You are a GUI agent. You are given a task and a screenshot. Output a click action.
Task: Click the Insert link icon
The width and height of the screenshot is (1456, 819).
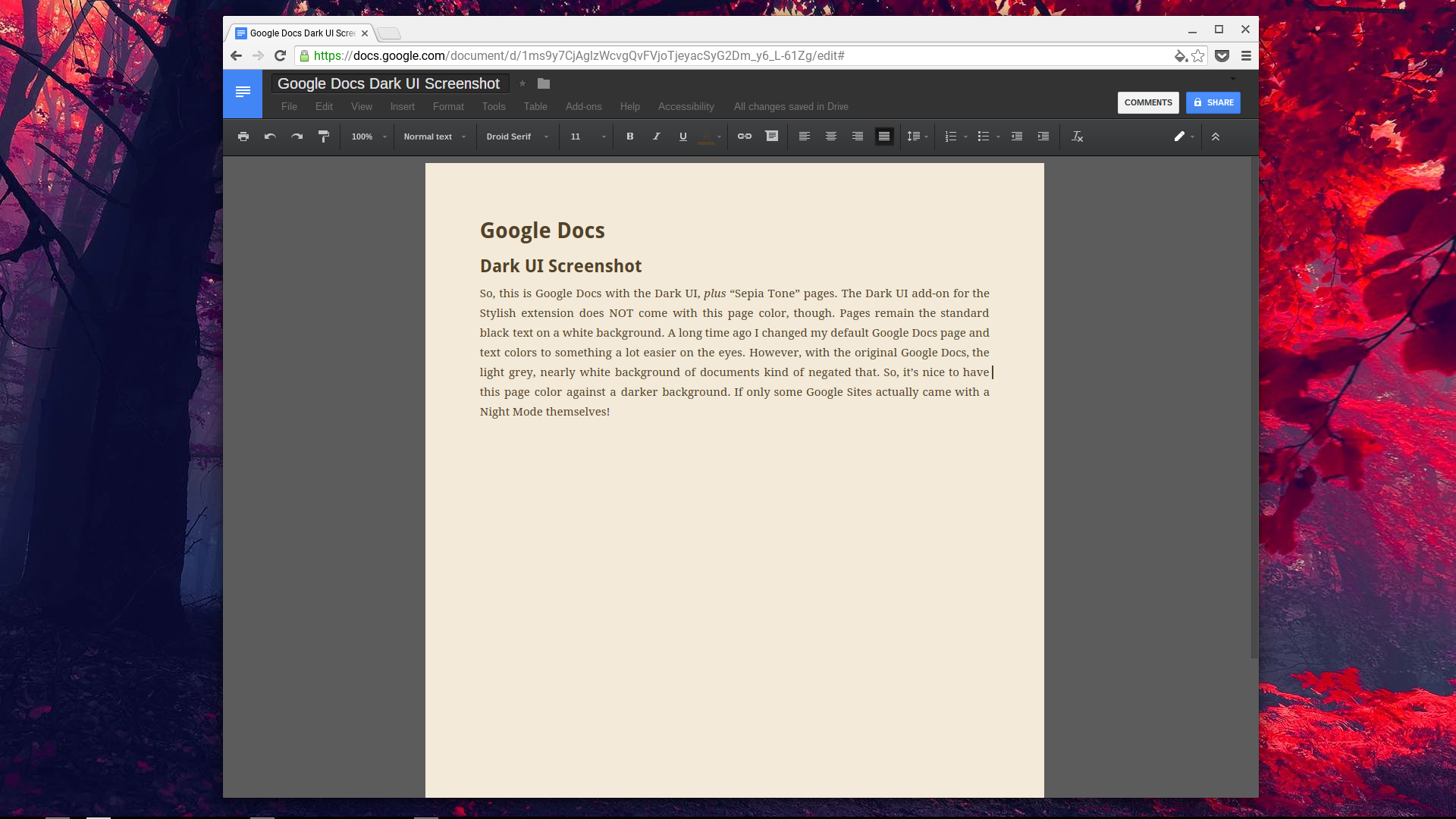(x=744, y=136)
